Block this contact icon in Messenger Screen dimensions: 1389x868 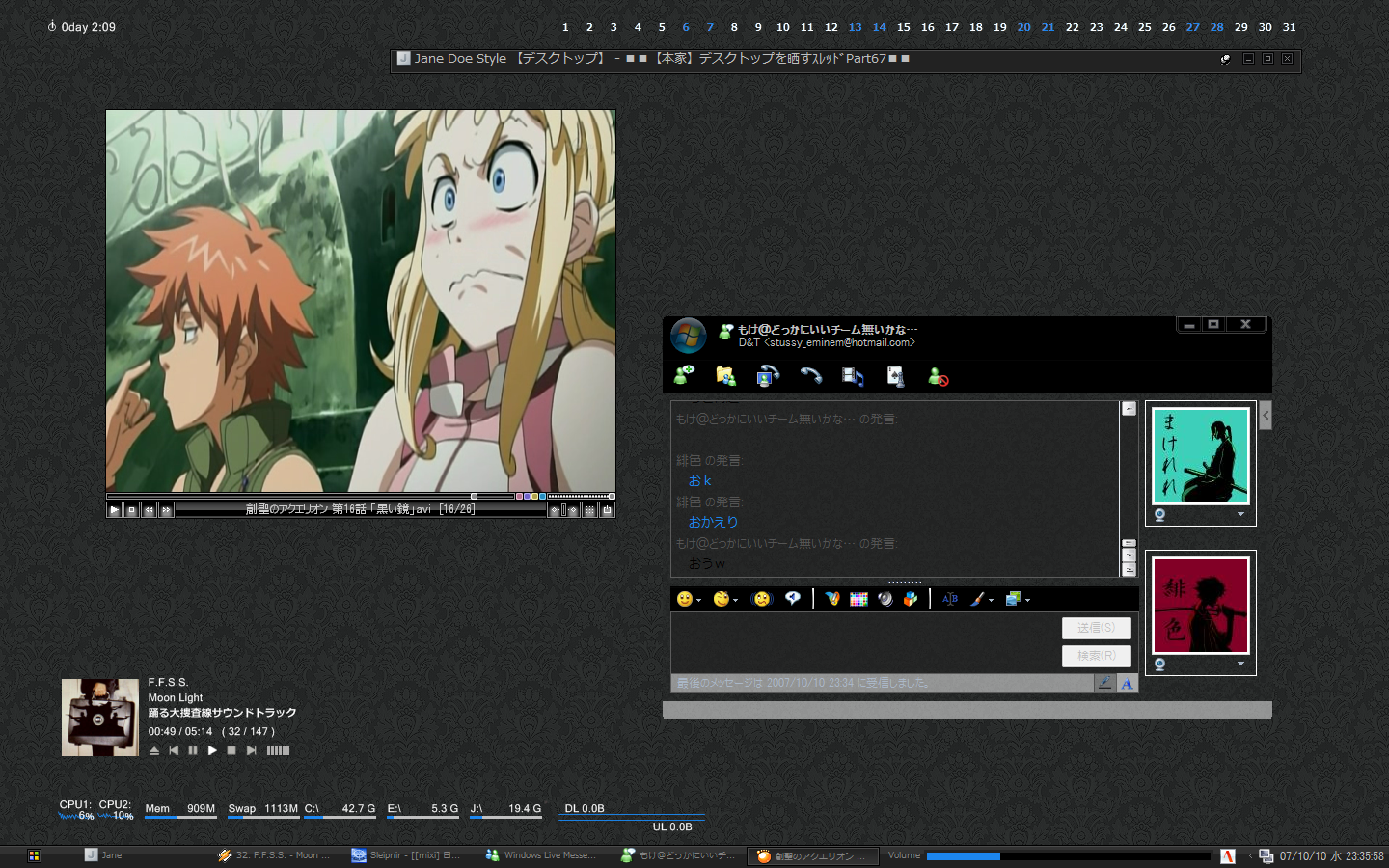(938, 376)
